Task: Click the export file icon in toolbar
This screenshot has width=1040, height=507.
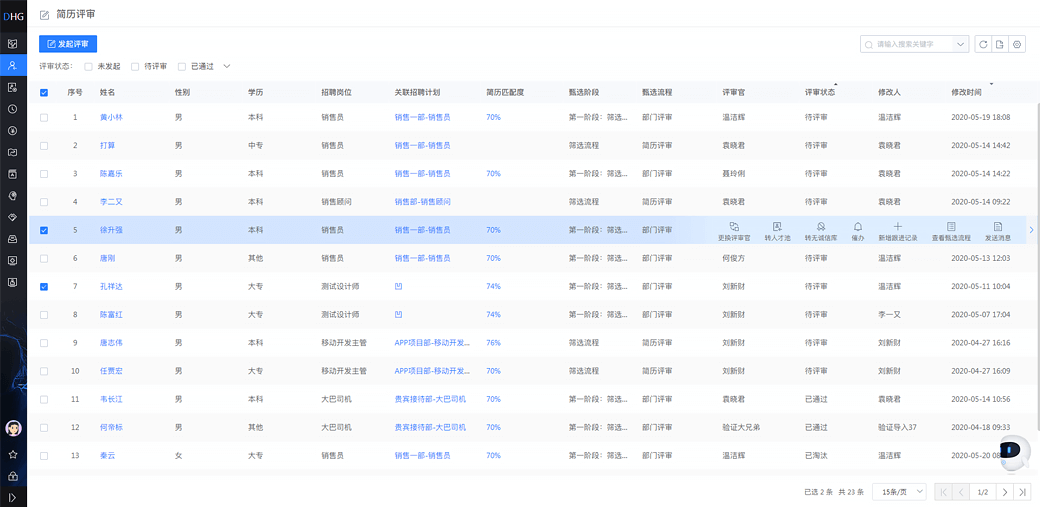Action: 1000,44
